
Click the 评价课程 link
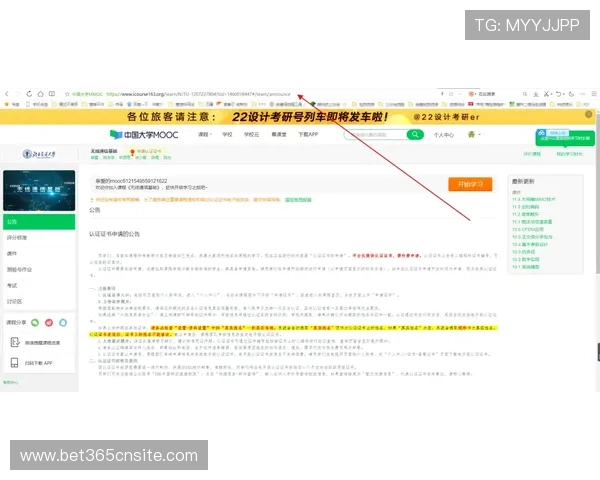pyautogui.click(x=532, y=154)
